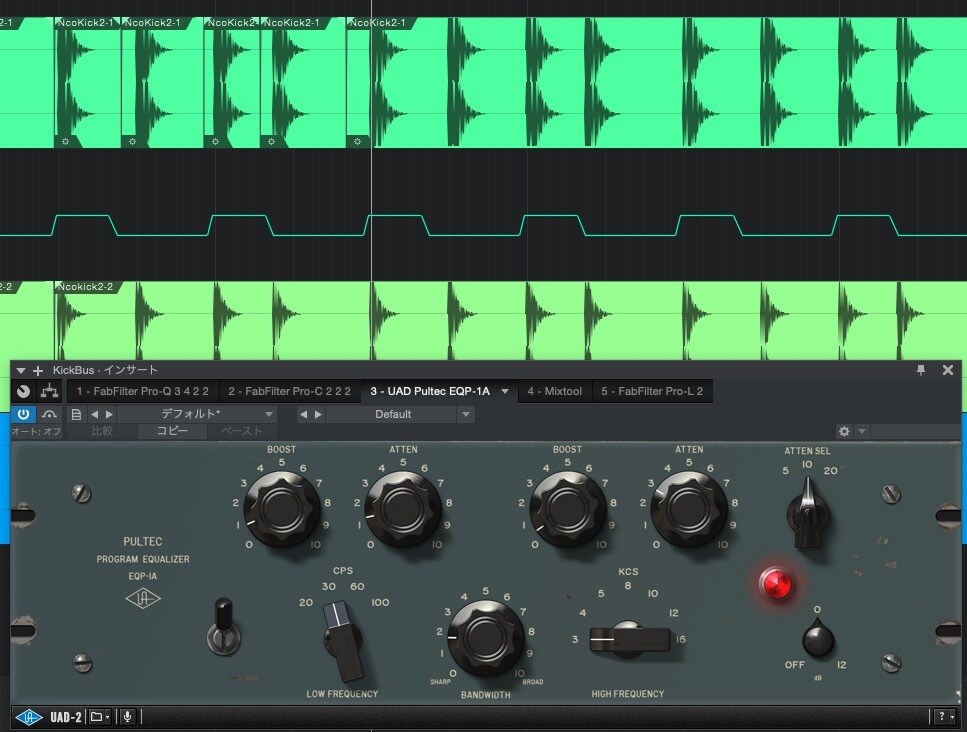Flip the Pultec EQ in/out toggle switch
Screen dimensions: 967x732
[223, 624]
